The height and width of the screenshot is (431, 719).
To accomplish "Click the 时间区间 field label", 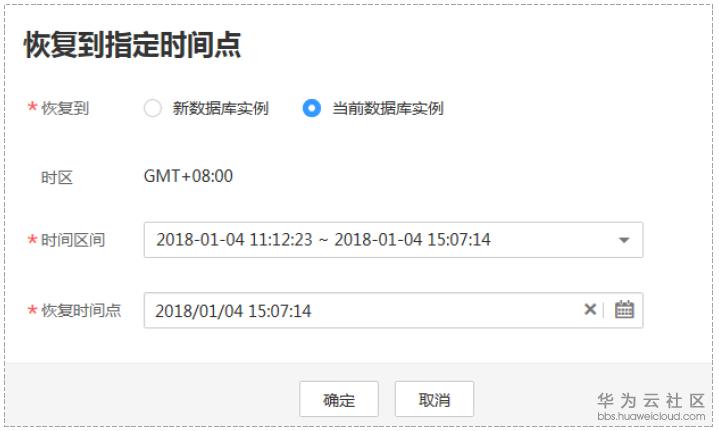I will tap(72, 240).
